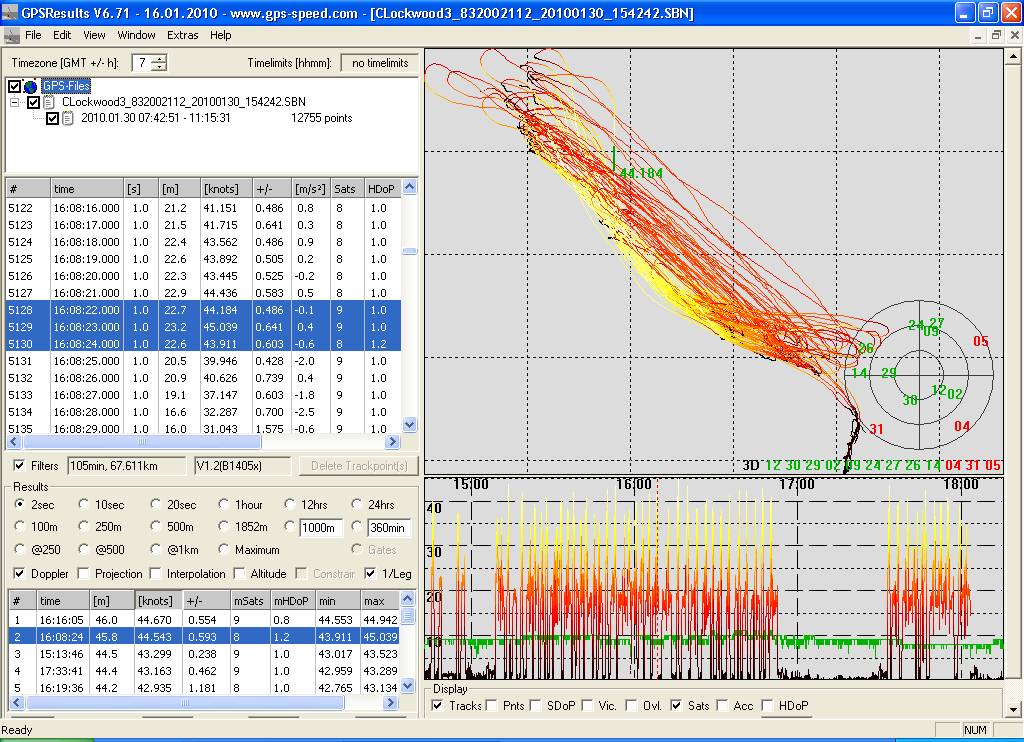
Task: Click the GPSResults application icon in the title bar
Action: point(11,13)
